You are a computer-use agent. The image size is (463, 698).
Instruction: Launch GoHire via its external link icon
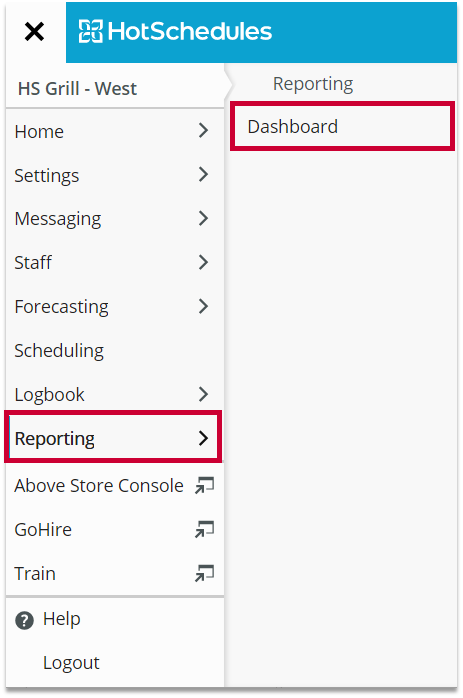point(204,529)
